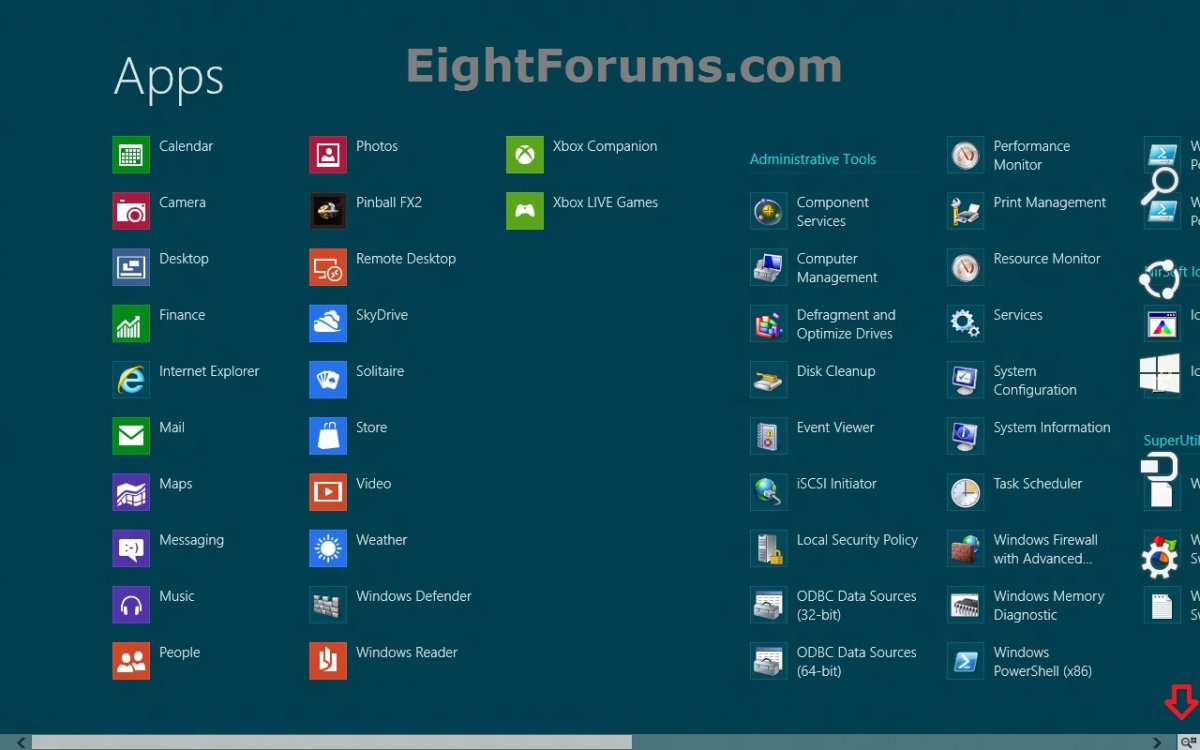Screen dimensions: 1200x750
Task: Open the Windows Defender icon
Action: [x=328, y=605]
